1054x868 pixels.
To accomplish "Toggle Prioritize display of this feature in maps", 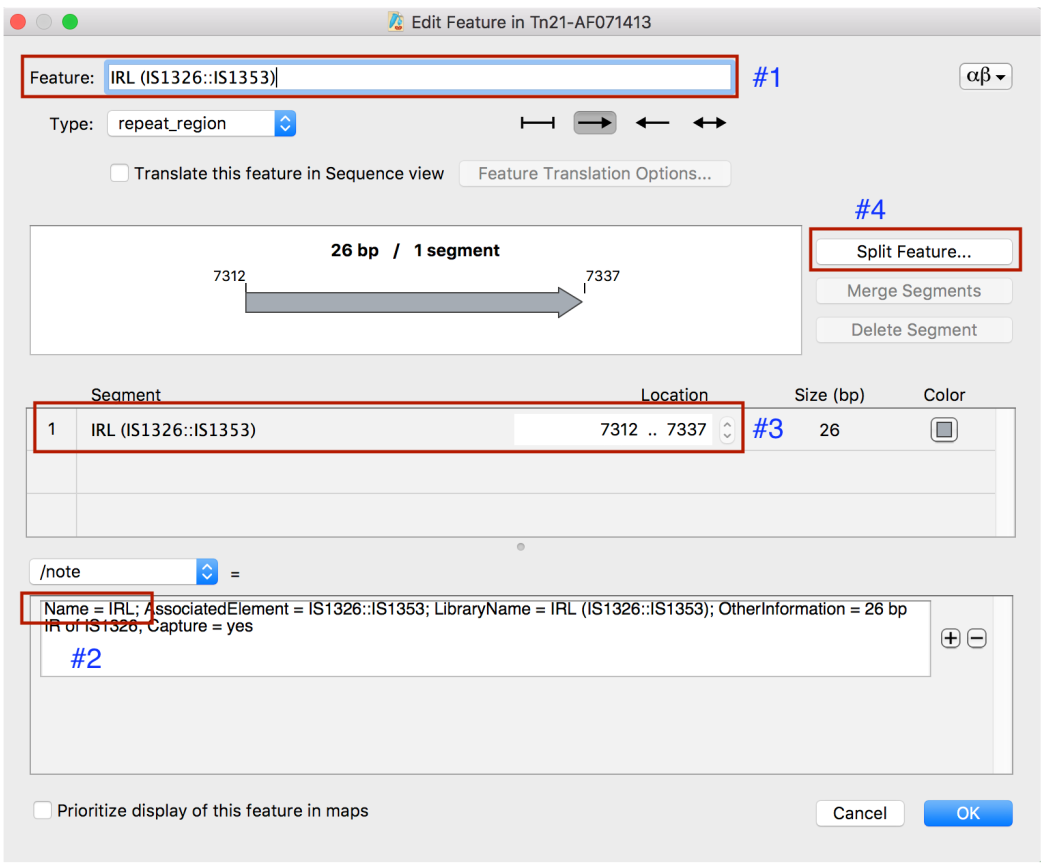I will (43, 811).
